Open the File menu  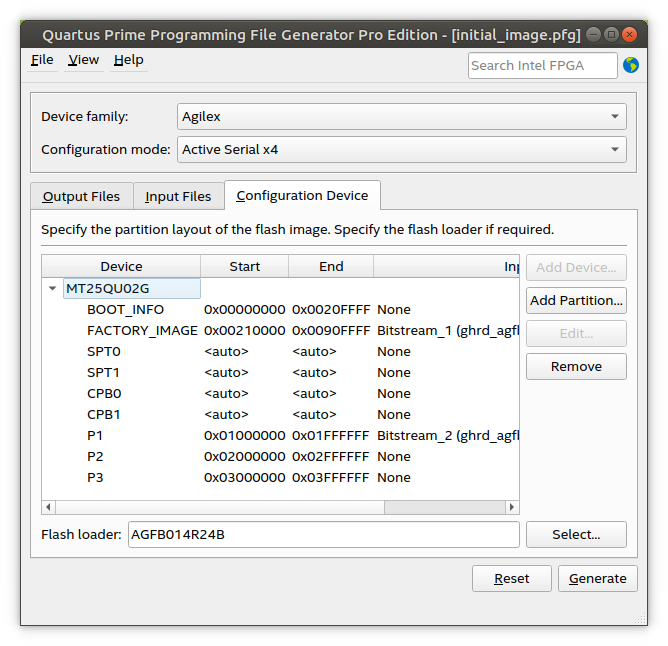42,60
